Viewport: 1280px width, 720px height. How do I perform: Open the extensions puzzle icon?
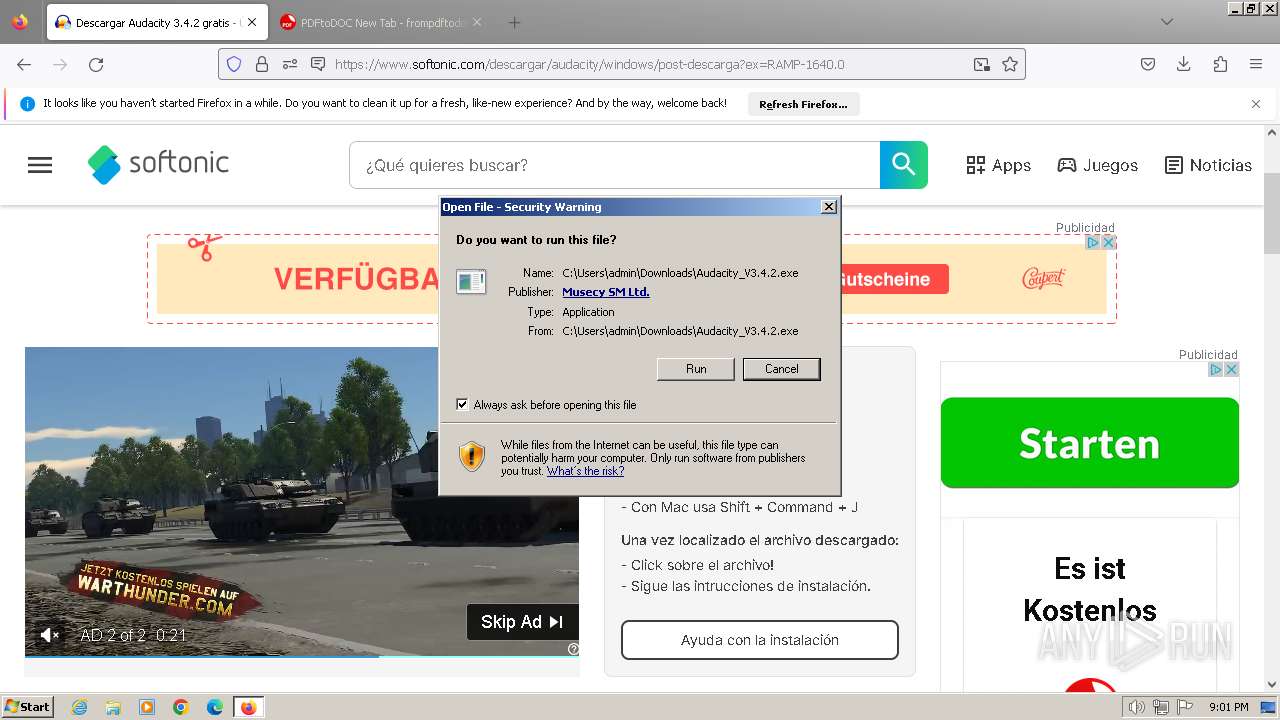[1220, 64]
